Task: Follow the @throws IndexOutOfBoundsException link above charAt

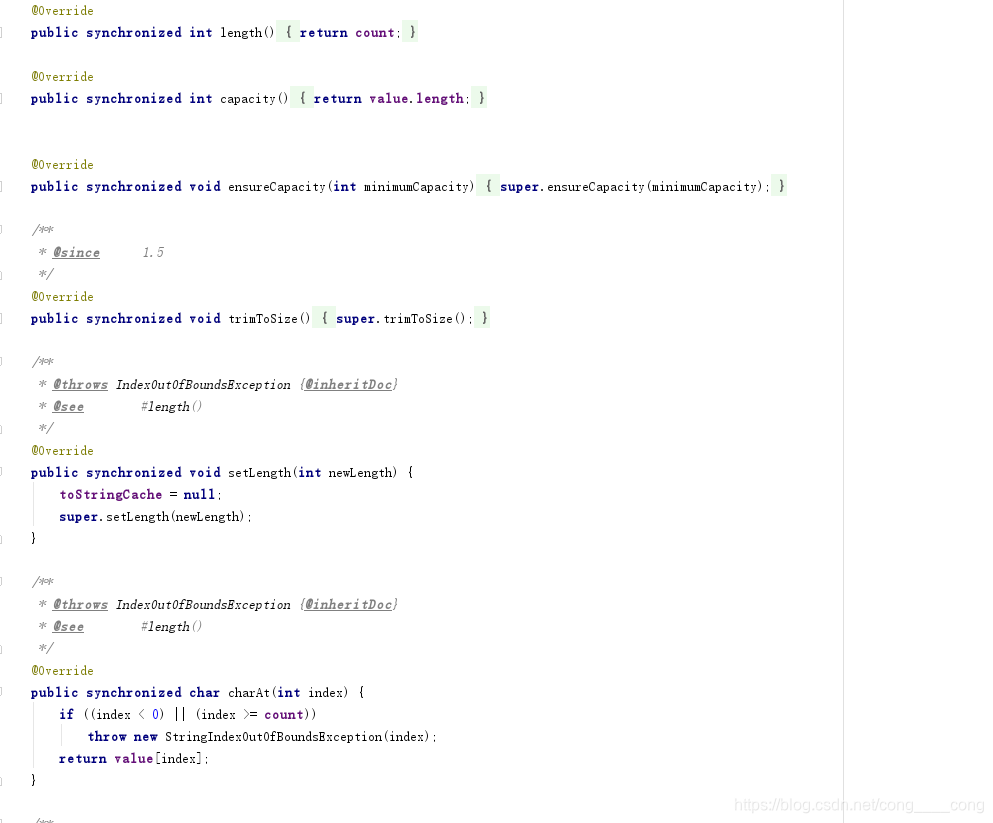Action: point(80,604)
